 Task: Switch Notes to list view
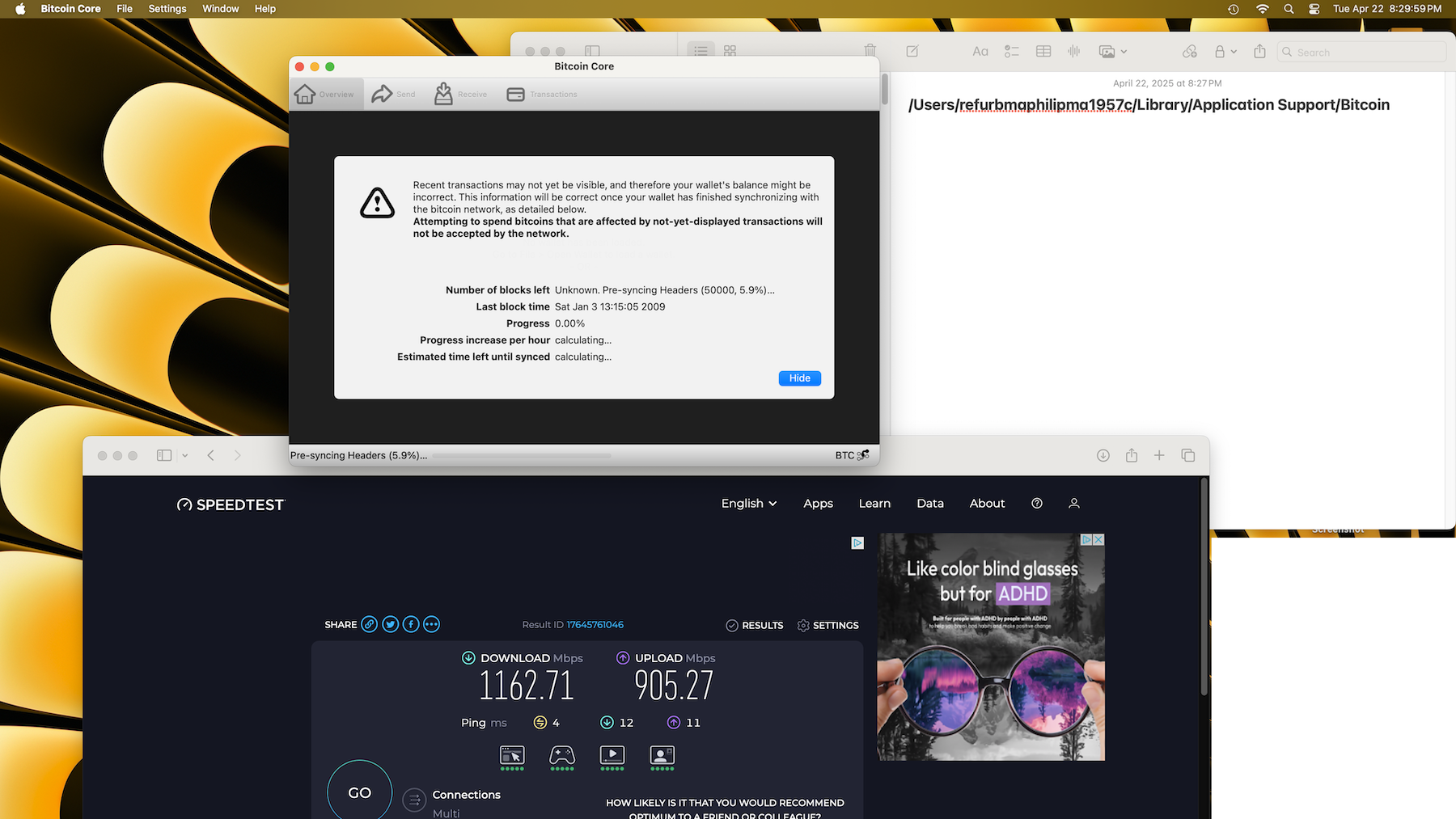click(x=700, y=51)
